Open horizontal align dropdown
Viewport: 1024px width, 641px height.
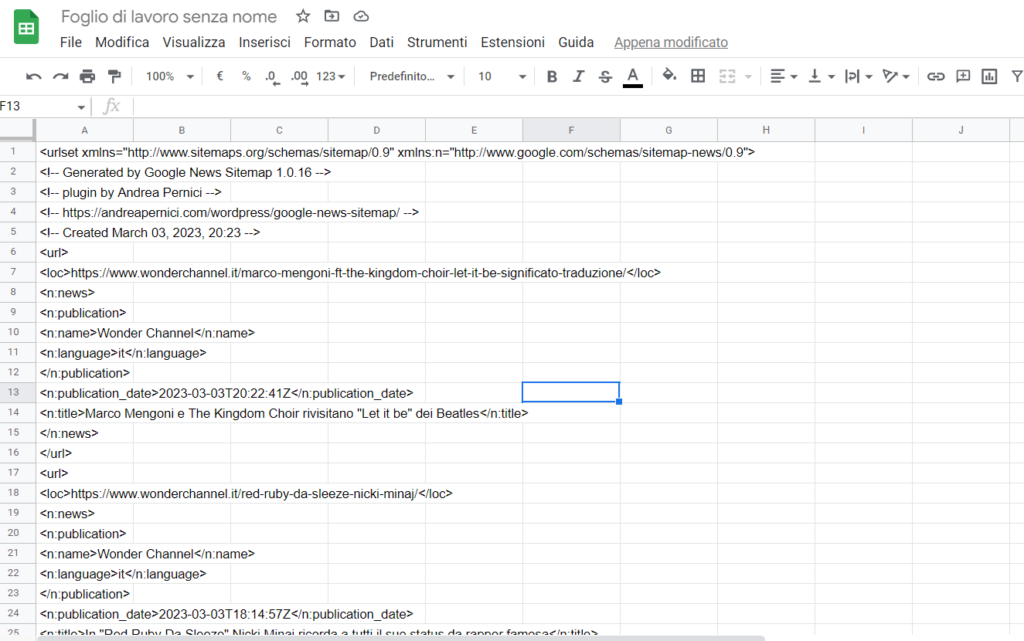(x=784, y=76)
